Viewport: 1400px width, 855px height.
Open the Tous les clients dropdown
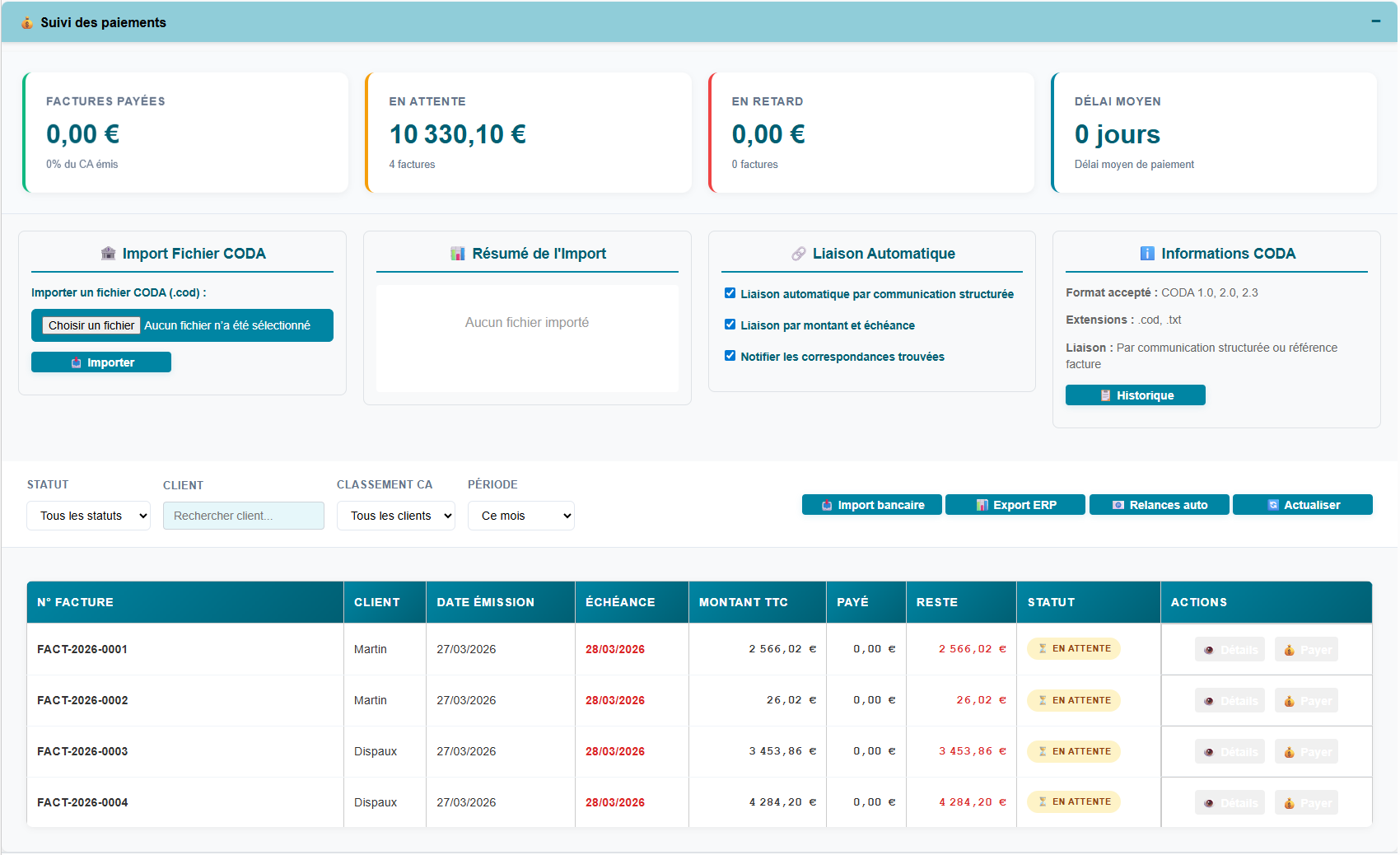(395, 515)
